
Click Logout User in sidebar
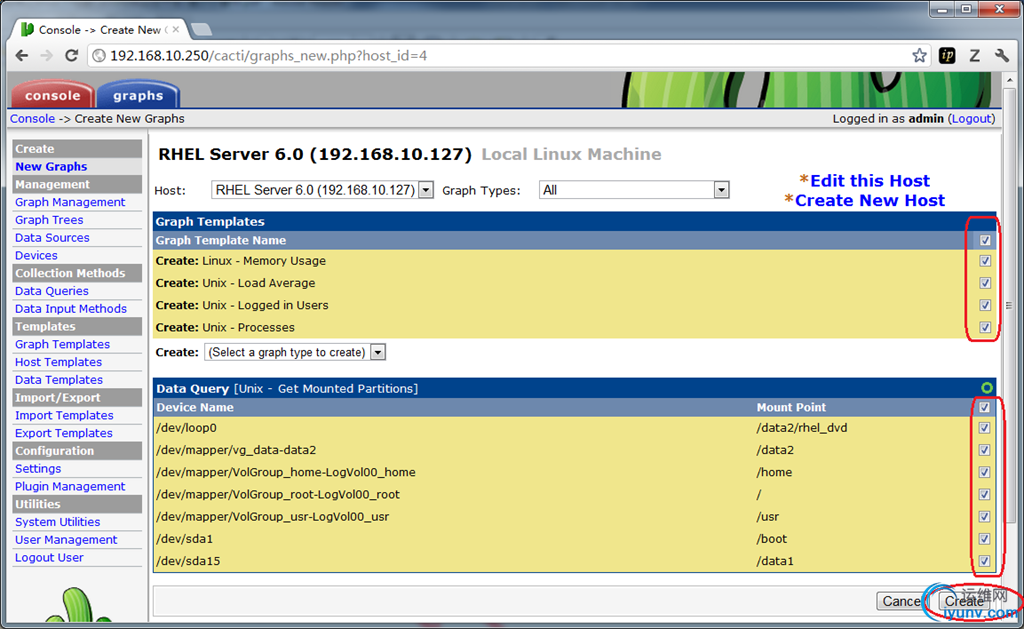[x=49, y=558]
